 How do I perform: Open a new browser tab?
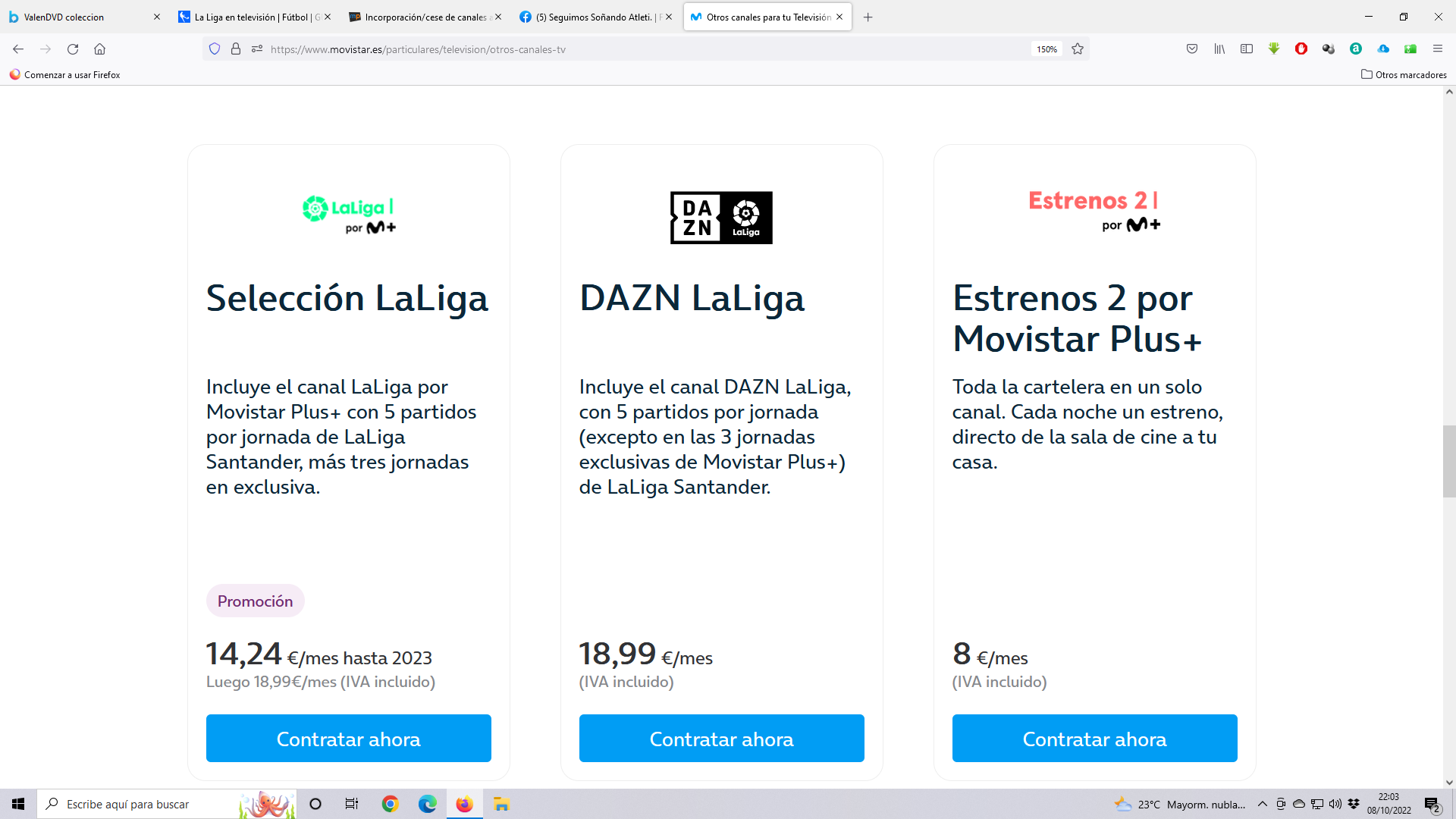pos(868,17)
